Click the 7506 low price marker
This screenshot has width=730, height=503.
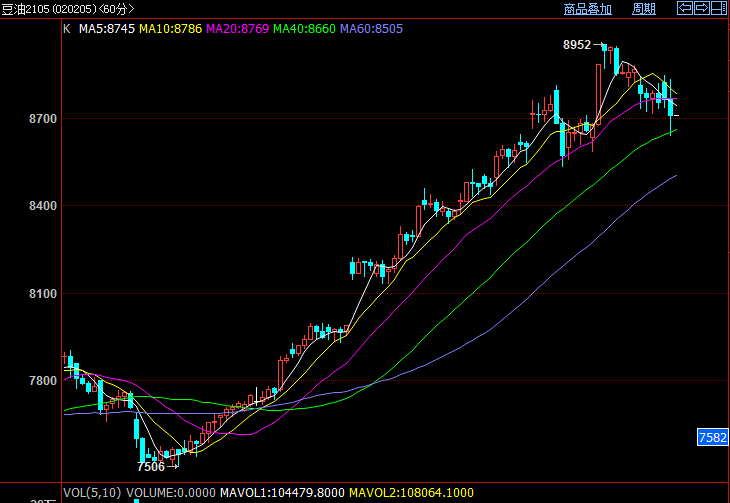pos(151,467)
